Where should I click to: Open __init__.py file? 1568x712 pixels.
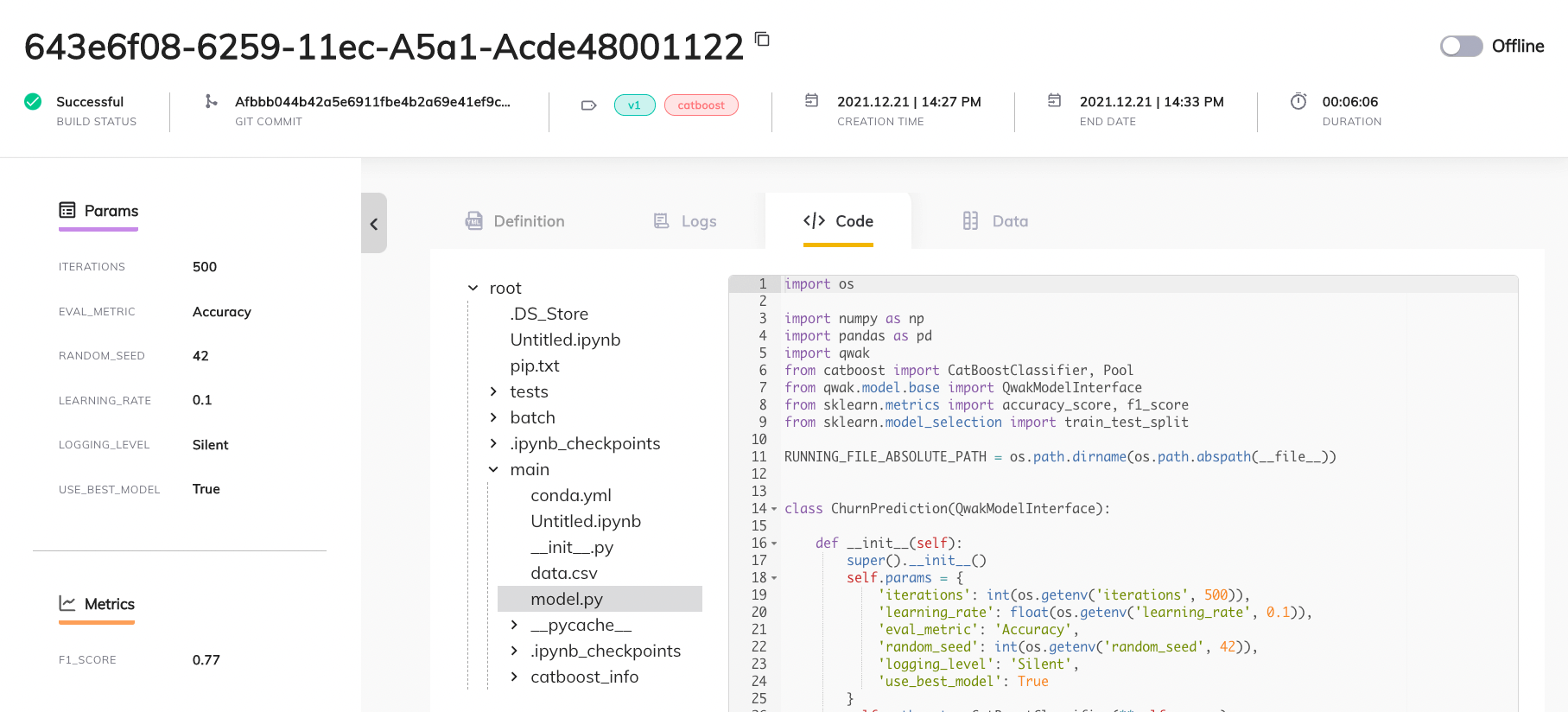coord(572,547)
